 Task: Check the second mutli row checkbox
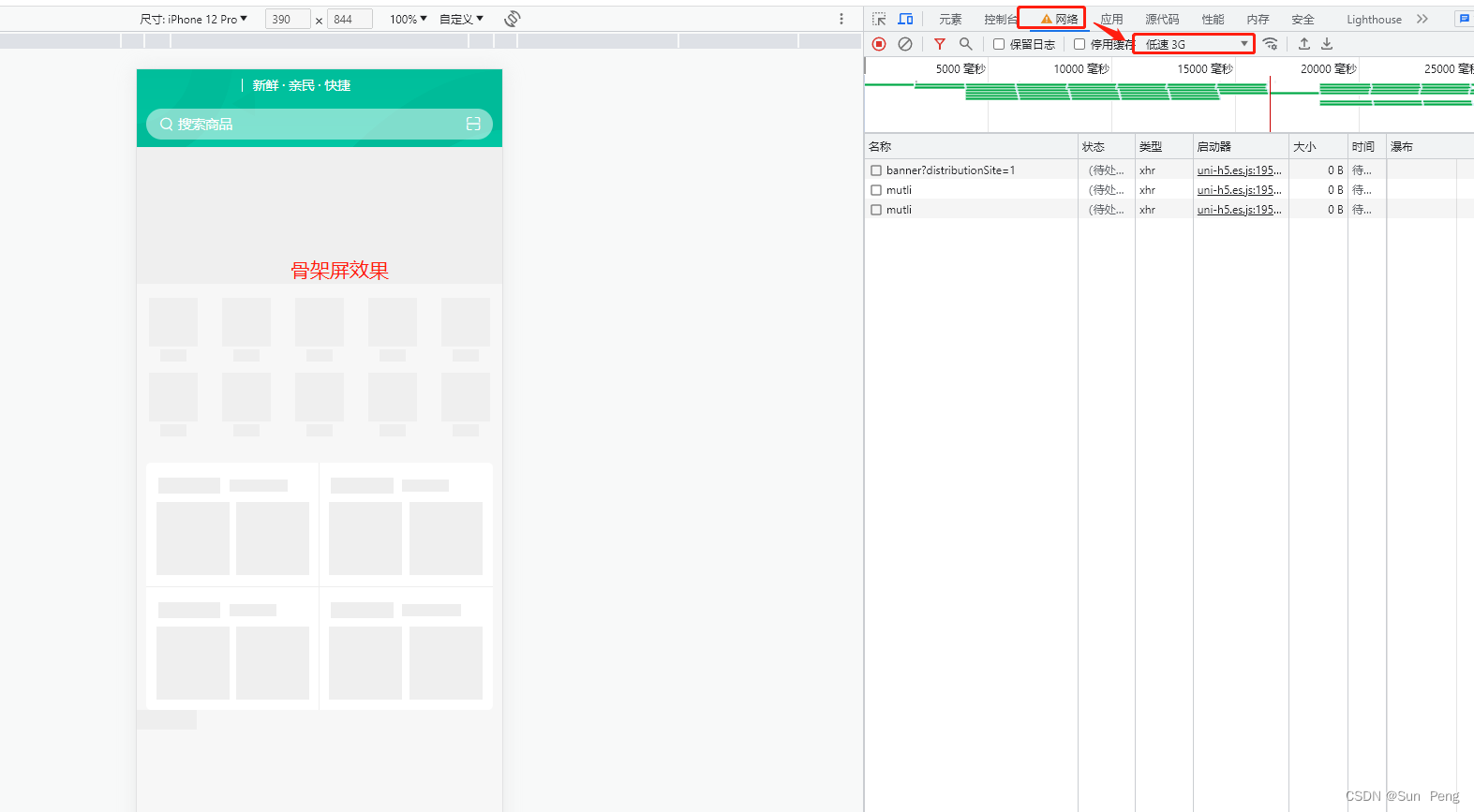tap(876, 210)
